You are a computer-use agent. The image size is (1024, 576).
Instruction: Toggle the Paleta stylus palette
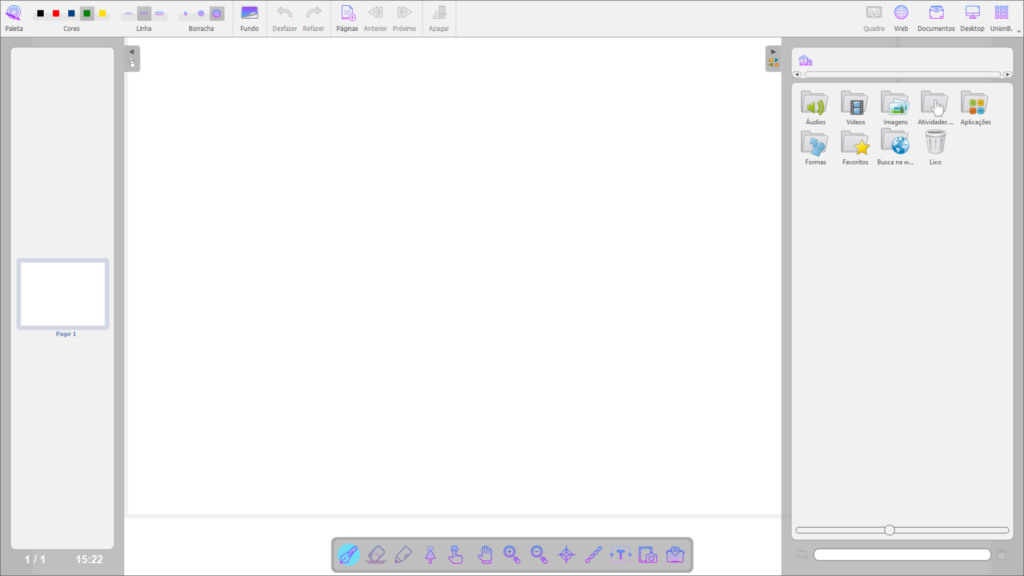point(14,14)
